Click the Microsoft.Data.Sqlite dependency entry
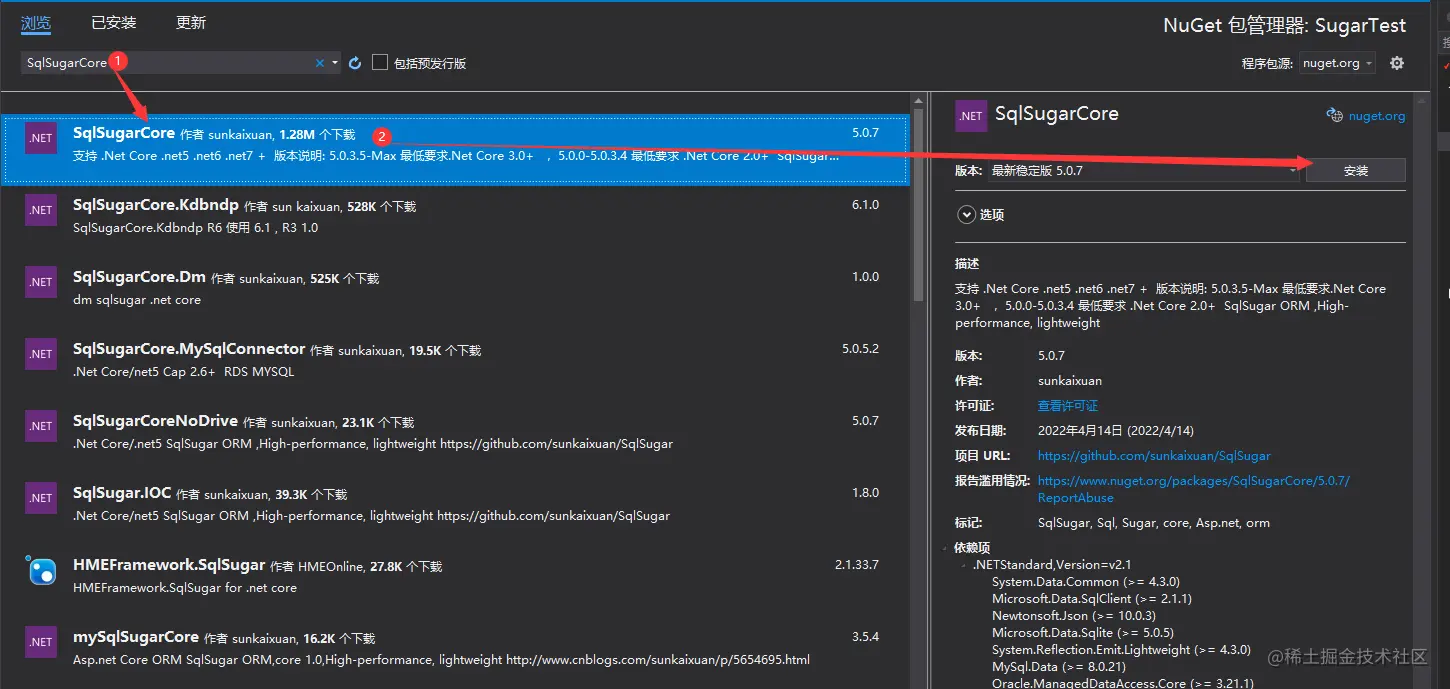 [x=1083, y=633]
